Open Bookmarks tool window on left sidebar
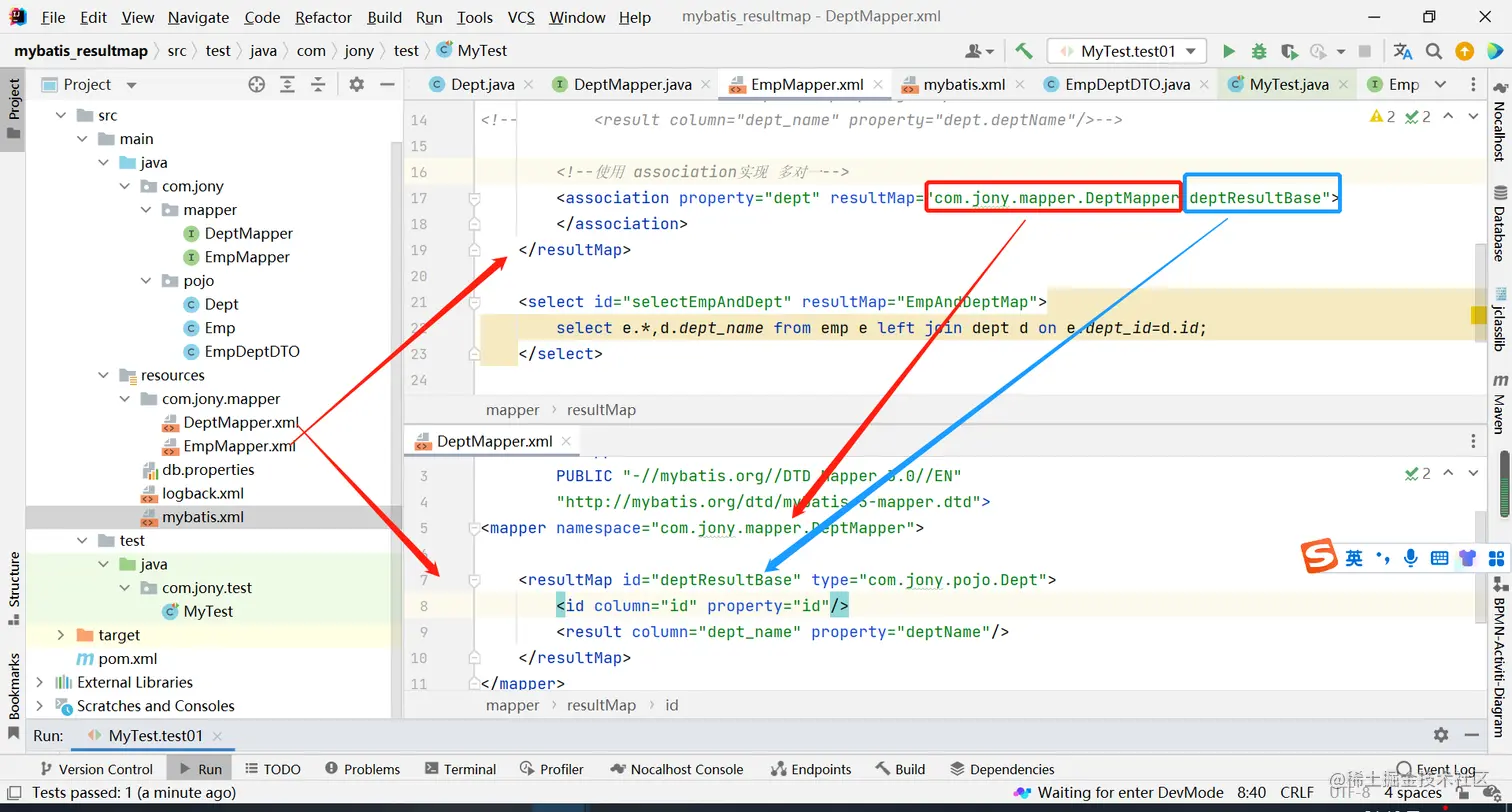Image resolution: width=1512 pixels, height=812 pixels. click(14, 696)
